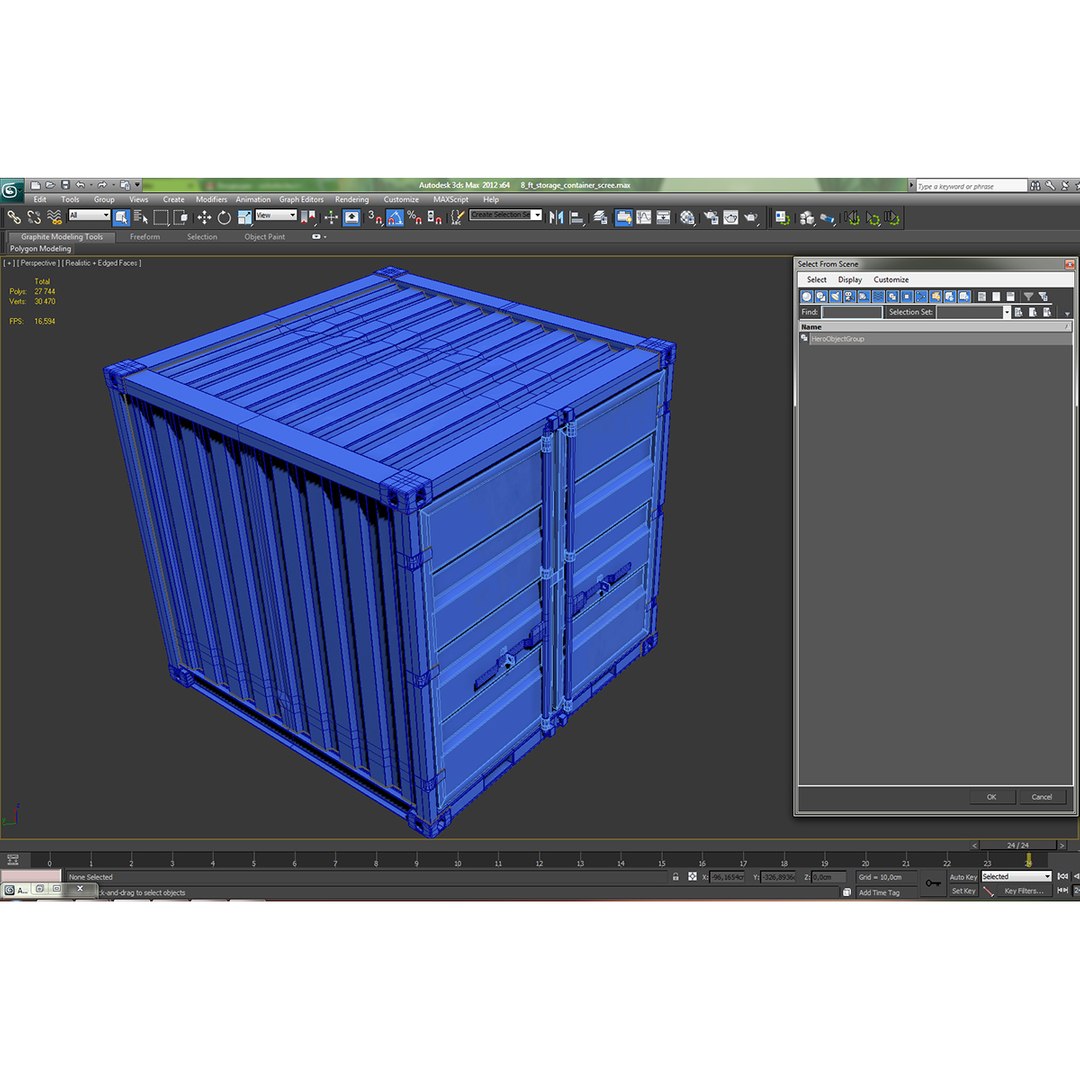Click the Unlink Selection tool
Screen dimensions: 1080x1080
(x=34, y=218)
